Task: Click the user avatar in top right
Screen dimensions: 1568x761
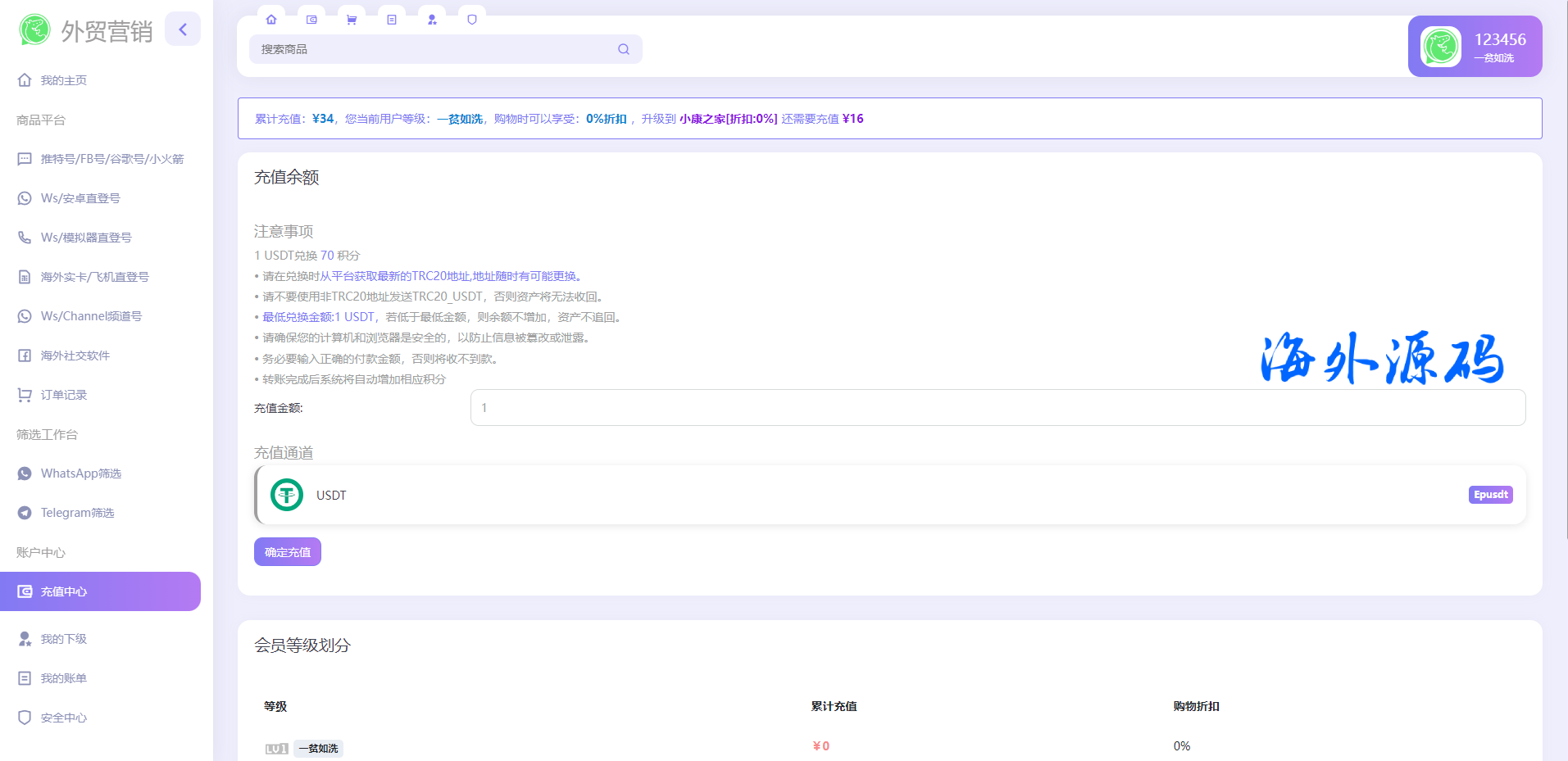Action: (1440, 47)
